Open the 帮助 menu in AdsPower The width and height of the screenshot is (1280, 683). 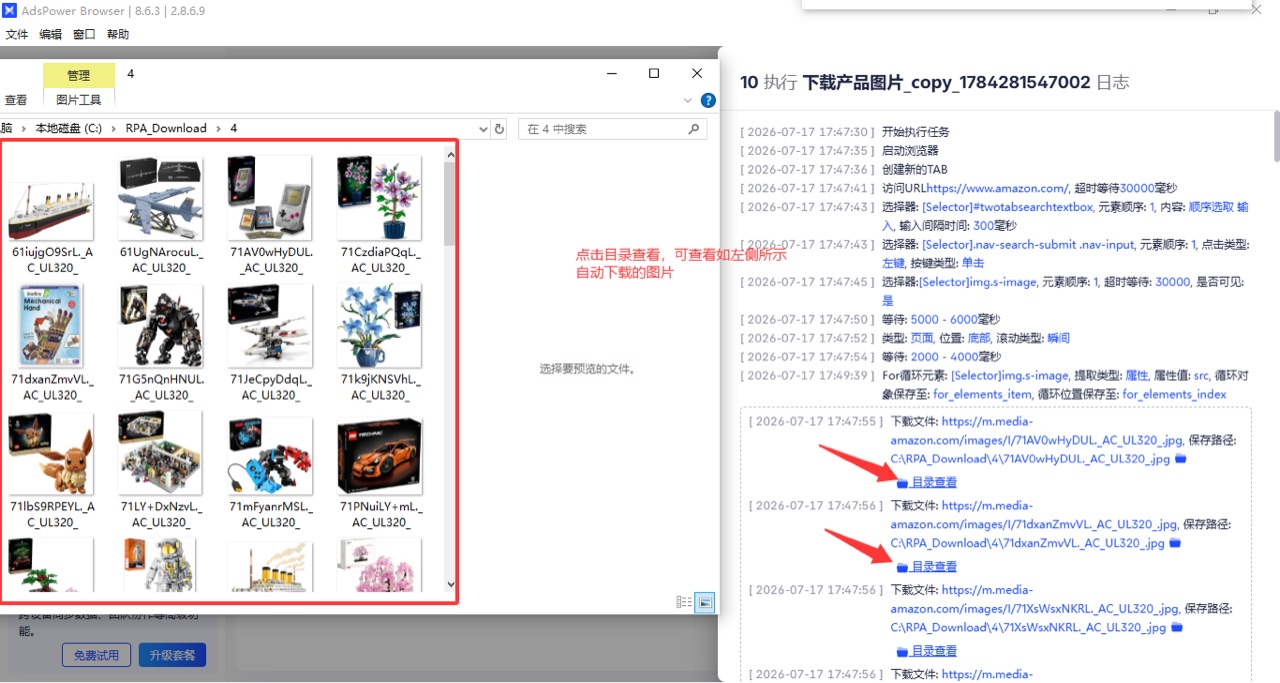[x=117, y=34]
